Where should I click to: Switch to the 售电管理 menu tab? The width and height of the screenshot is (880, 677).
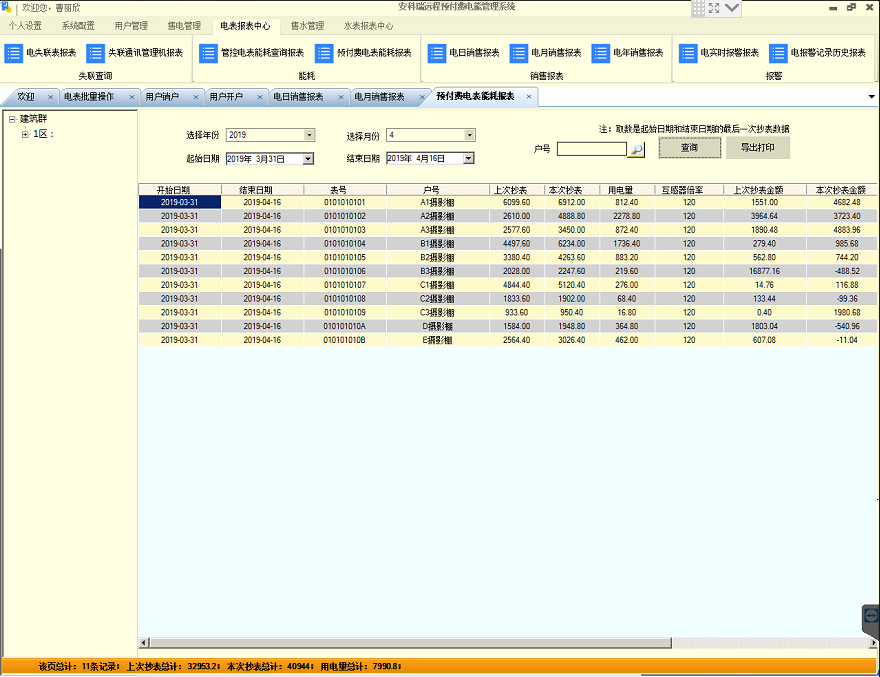tap(184, 26)
